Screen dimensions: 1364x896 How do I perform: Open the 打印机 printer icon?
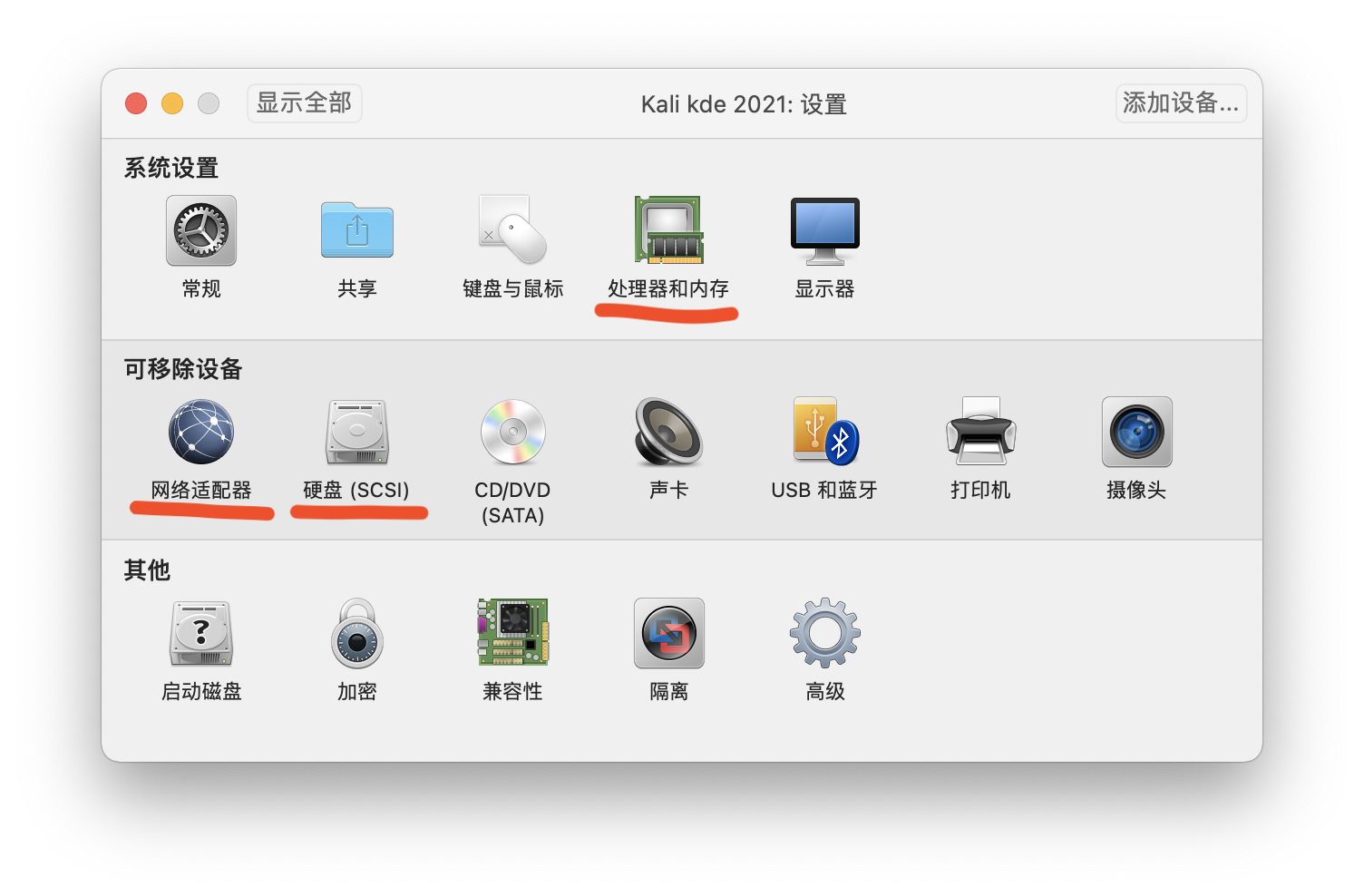(981, 432)
